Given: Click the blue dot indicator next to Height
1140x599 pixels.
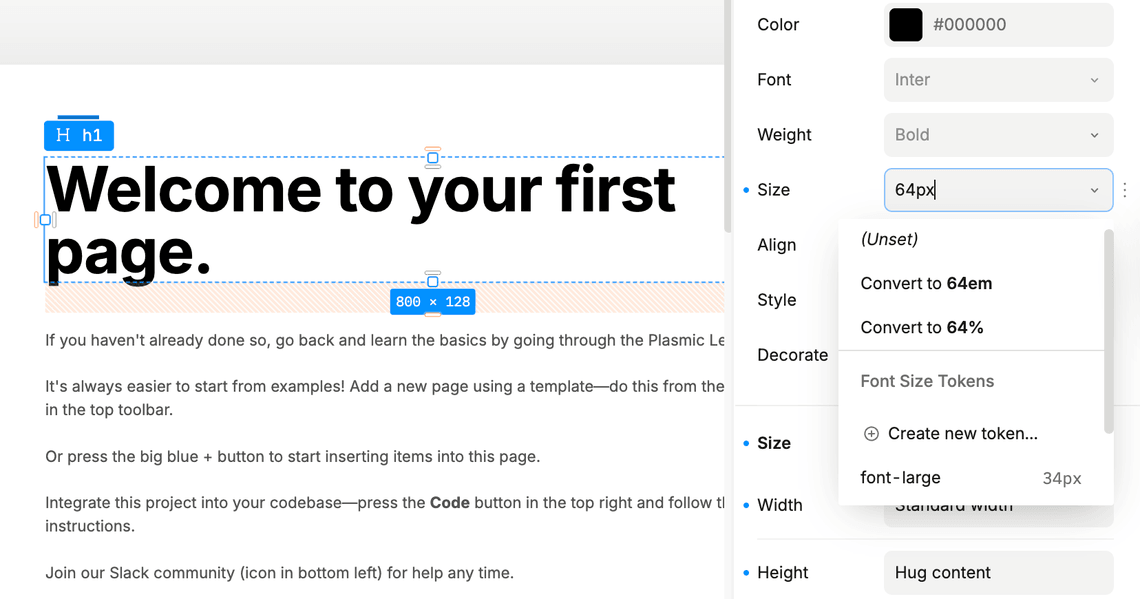Looking at the screenshot, I should (x=746, y=573).
